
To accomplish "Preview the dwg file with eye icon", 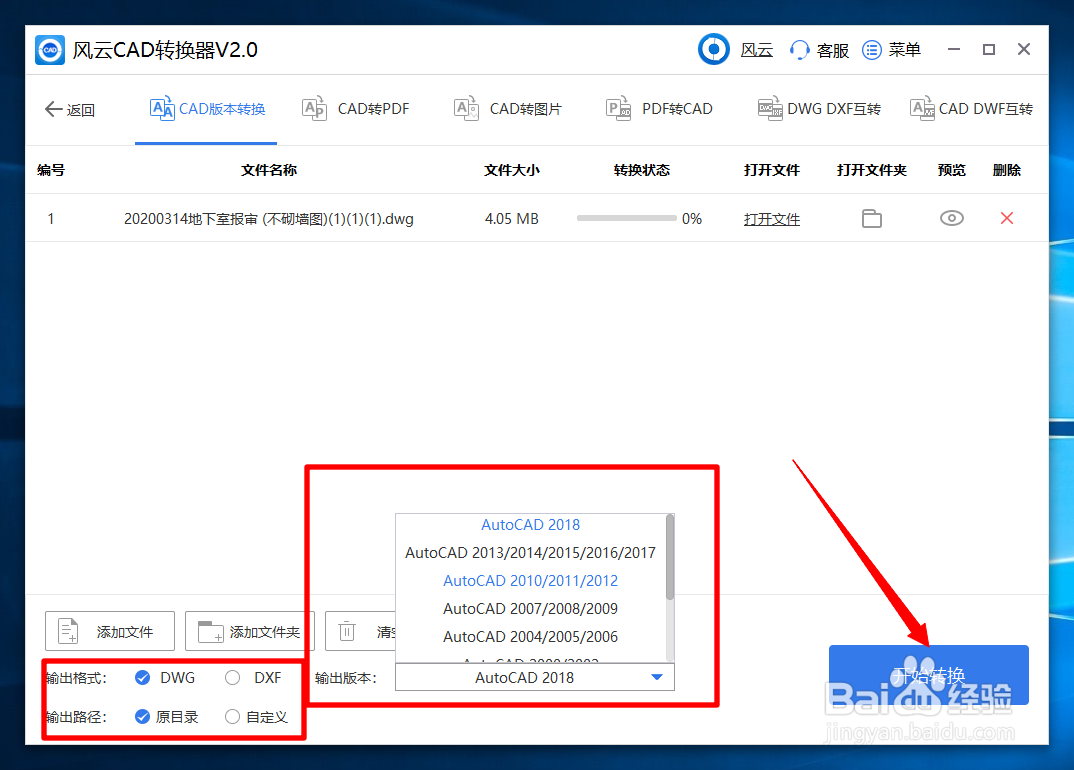I will tap(951, 218).
